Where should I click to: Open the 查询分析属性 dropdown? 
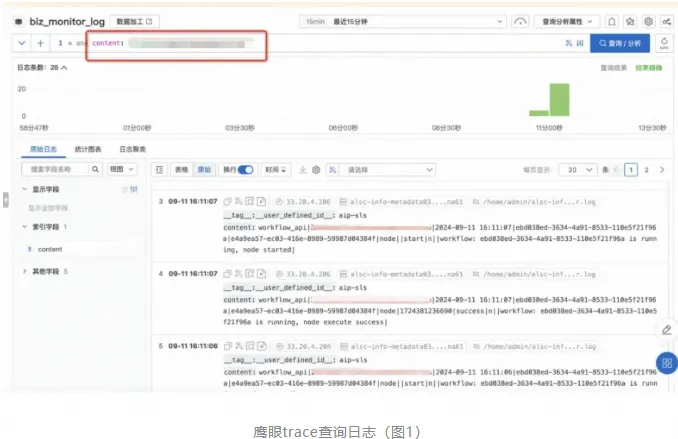[567, 22]
